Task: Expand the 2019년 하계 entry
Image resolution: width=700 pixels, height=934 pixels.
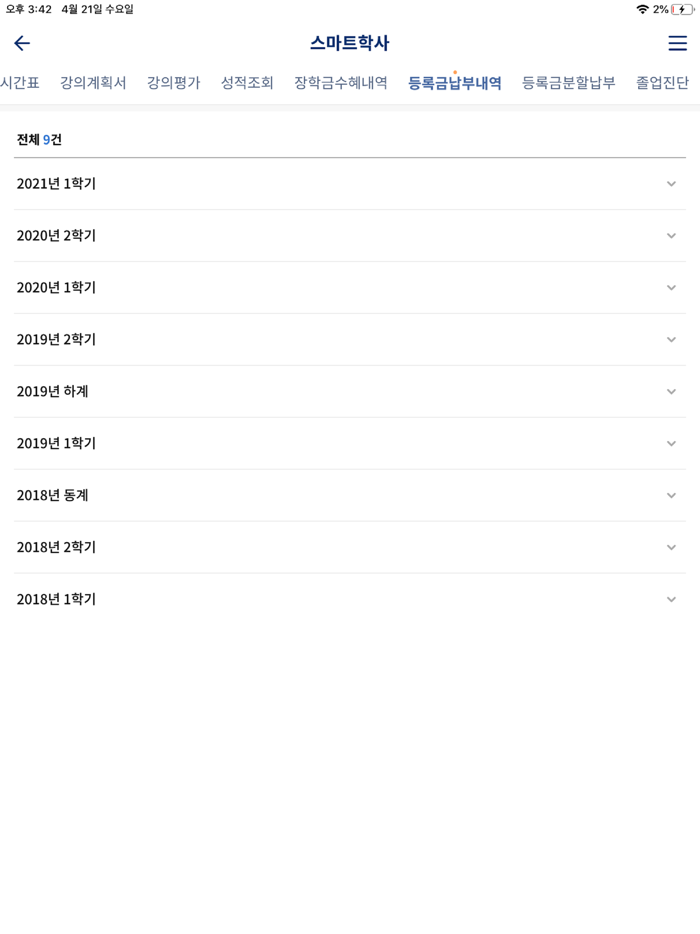Action: (x=350, y=391)
